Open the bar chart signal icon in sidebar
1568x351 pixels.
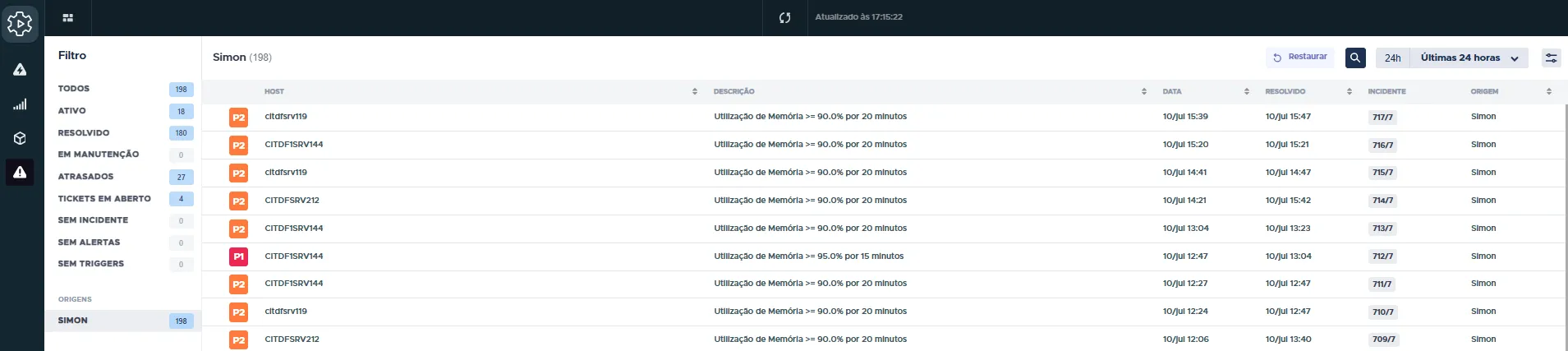pyautogui.click(x=20, y=104)
